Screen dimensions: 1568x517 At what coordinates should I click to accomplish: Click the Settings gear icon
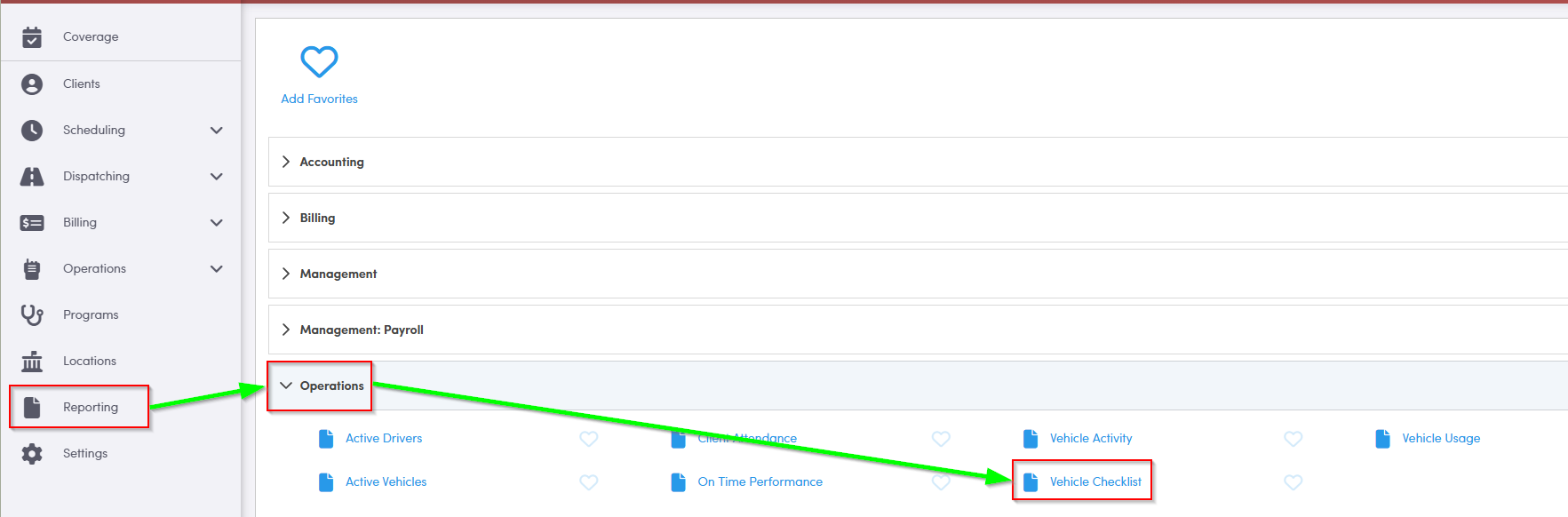(x=32, y=454)
